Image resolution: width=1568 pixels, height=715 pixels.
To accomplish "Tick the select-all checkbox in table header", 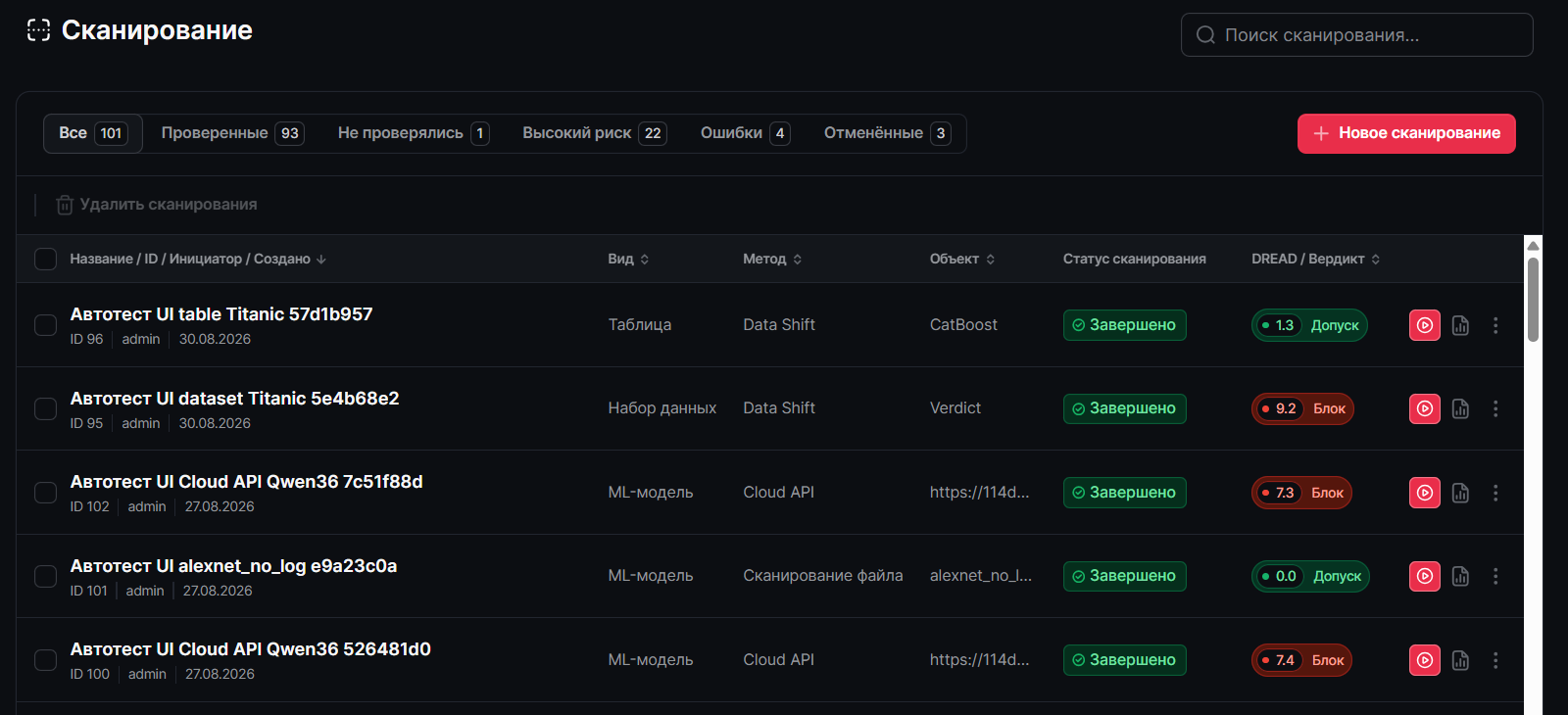I will 45,259.
